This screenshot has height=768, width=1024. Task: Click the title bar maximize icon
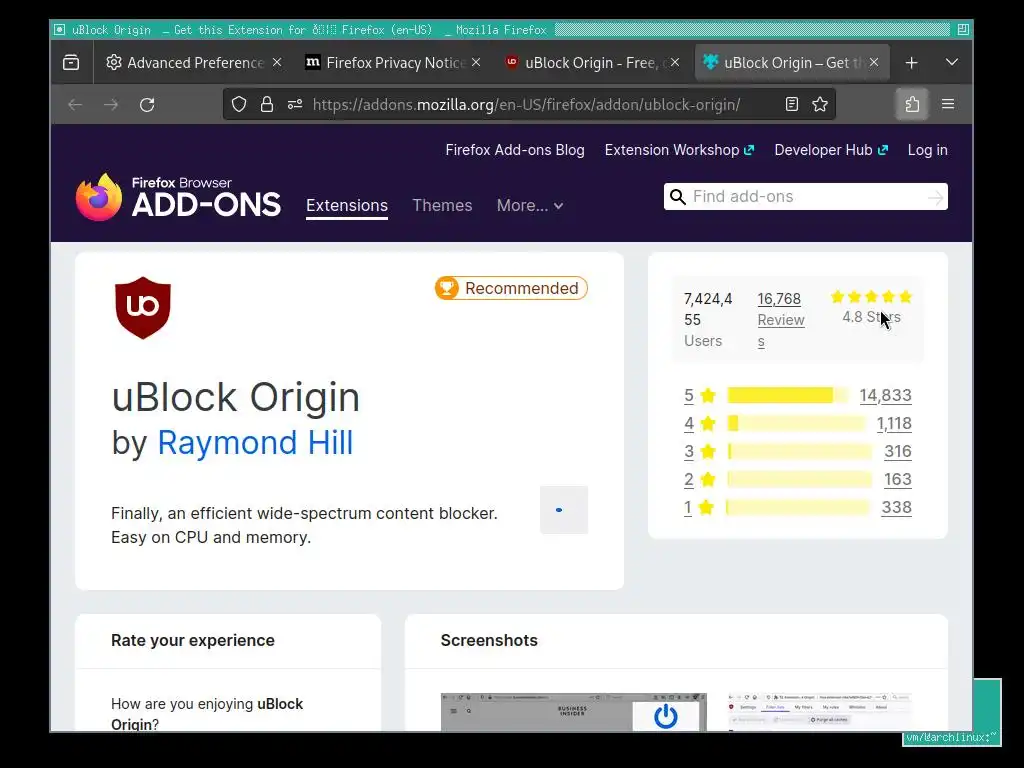point(963,29)
